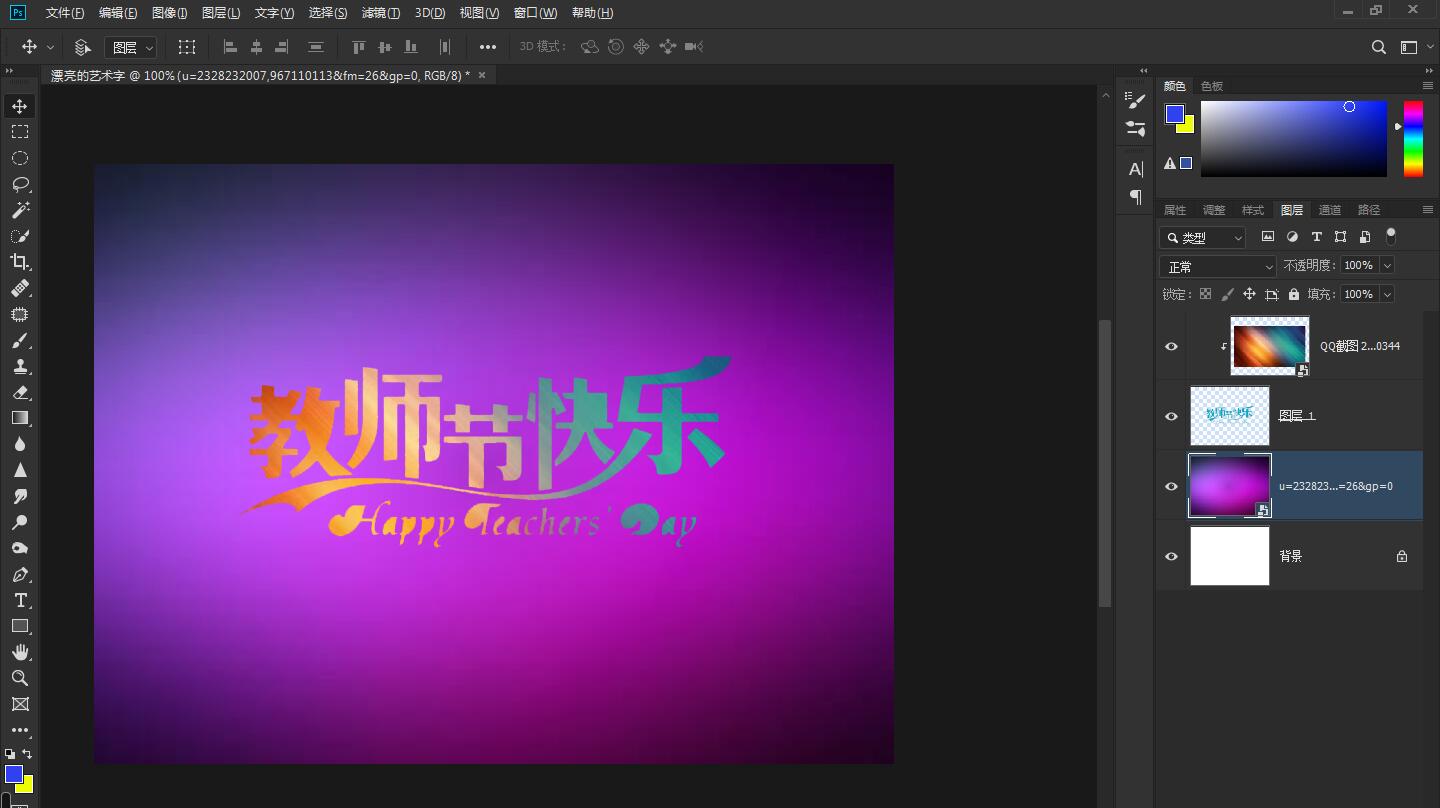The width and height of the screenshot is (1440, 808).
Task: Open the layer filter 类型 dropdown
Action: click(1202, 237)
